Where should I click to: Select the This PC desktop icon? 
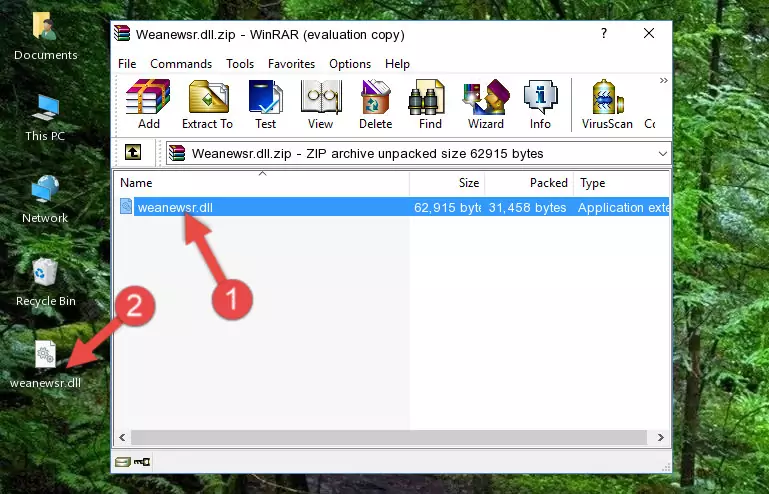click(x=45, y=118)
